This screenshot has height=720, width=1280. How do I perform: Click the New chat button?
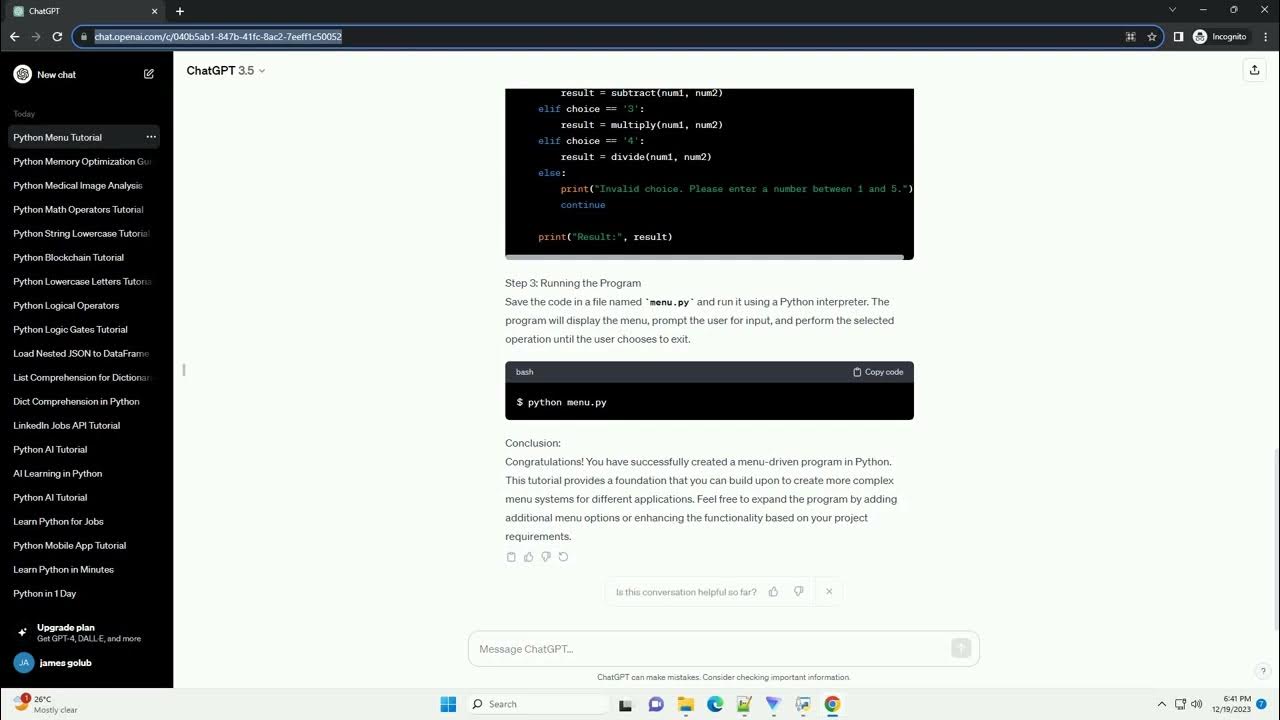pos(84,74)
